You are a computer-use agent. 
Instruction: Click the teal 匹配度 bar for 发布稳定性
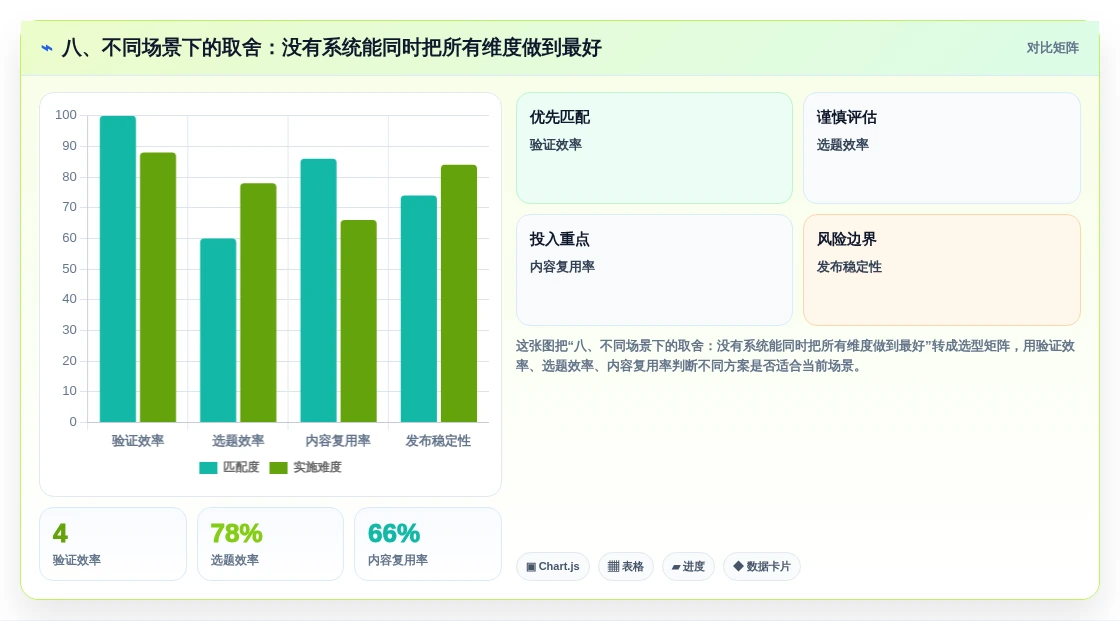coord(419,309)
